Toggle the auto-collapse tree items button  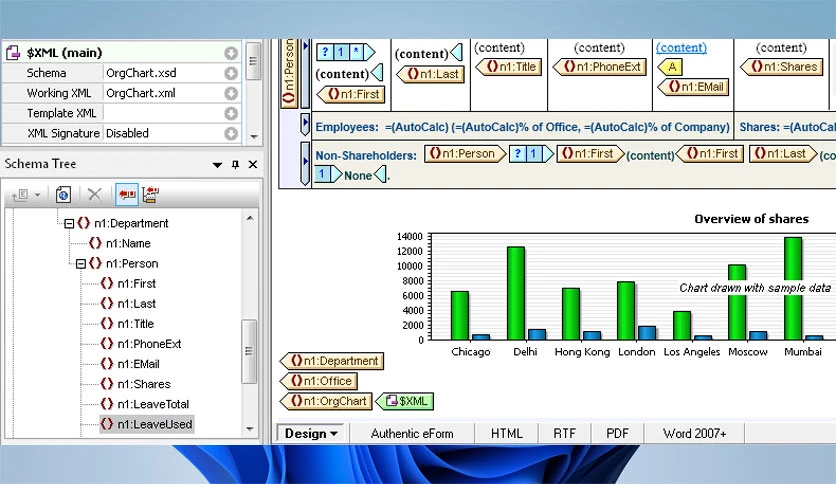(150, 195)
